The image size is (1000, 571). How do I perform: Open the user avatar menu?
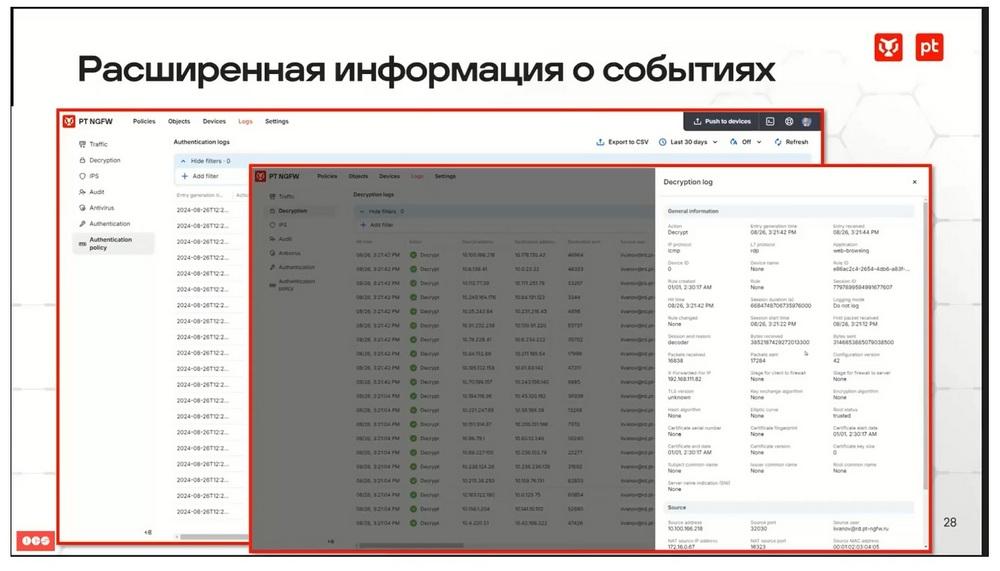[x=807, y=121]
